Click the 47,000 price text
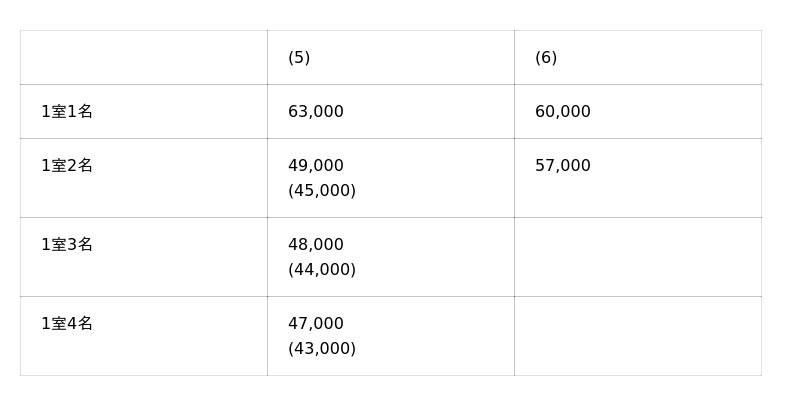 pos(316,324)
